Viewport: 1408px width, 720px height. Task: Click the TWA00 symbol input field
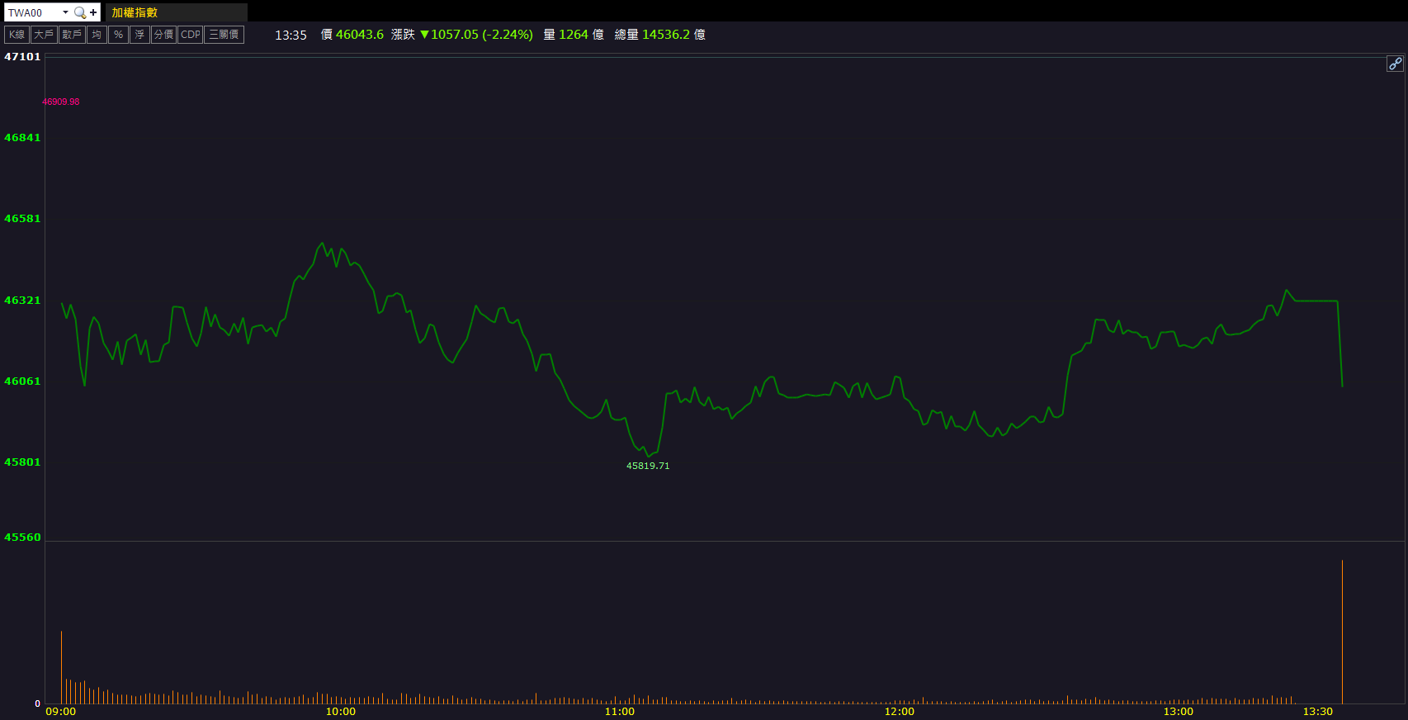[32, 12]
